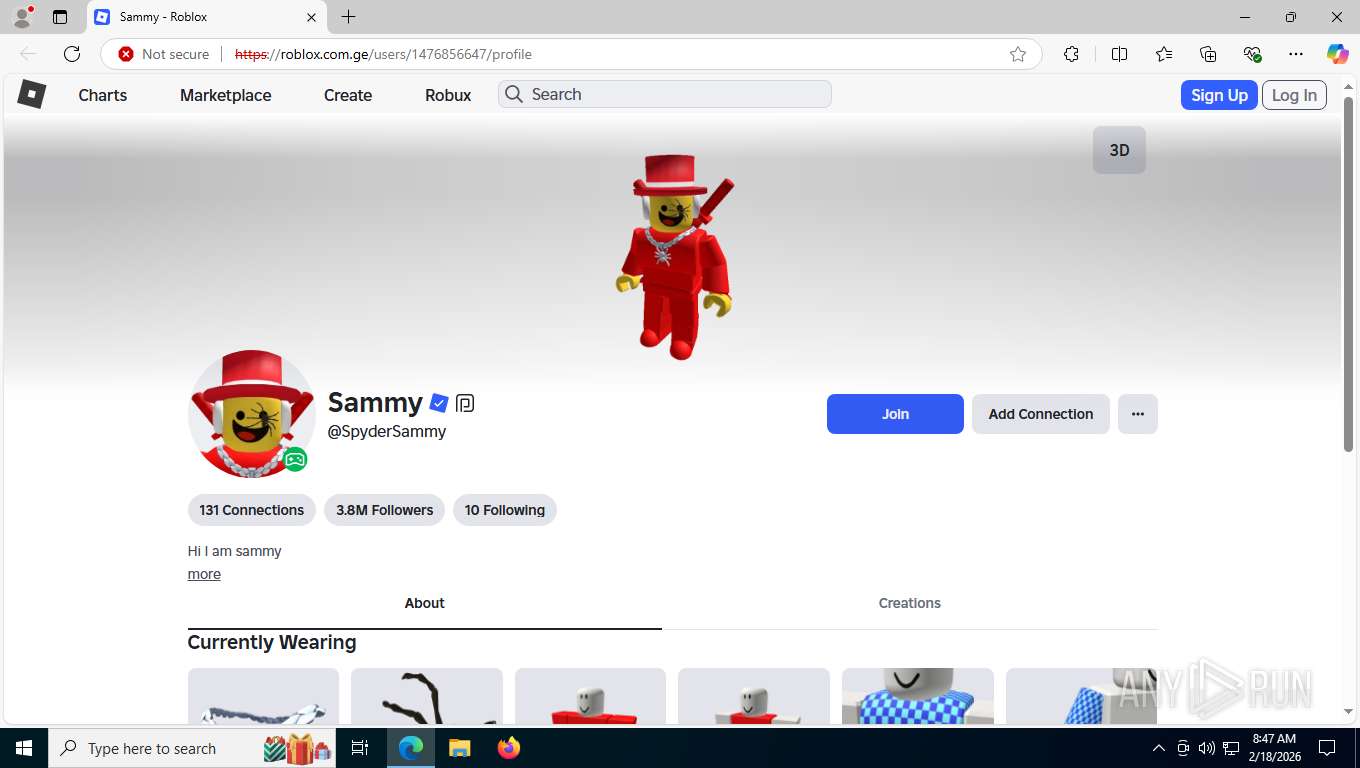The image size is (1360, 768).
Task: Click the Roblox logo home icon
Action: [x=32, y=94]
